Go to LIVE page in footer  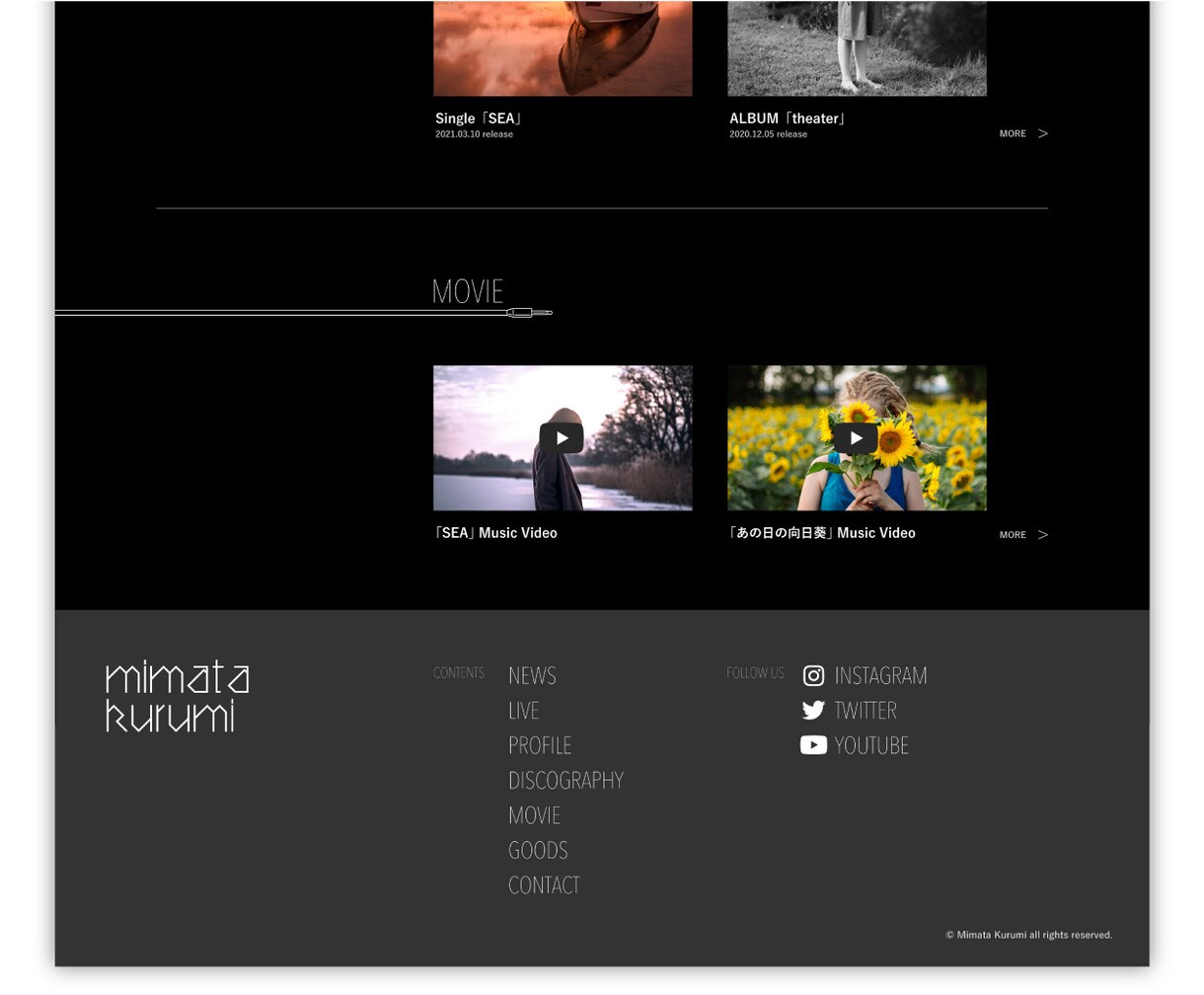coord(523,711)
